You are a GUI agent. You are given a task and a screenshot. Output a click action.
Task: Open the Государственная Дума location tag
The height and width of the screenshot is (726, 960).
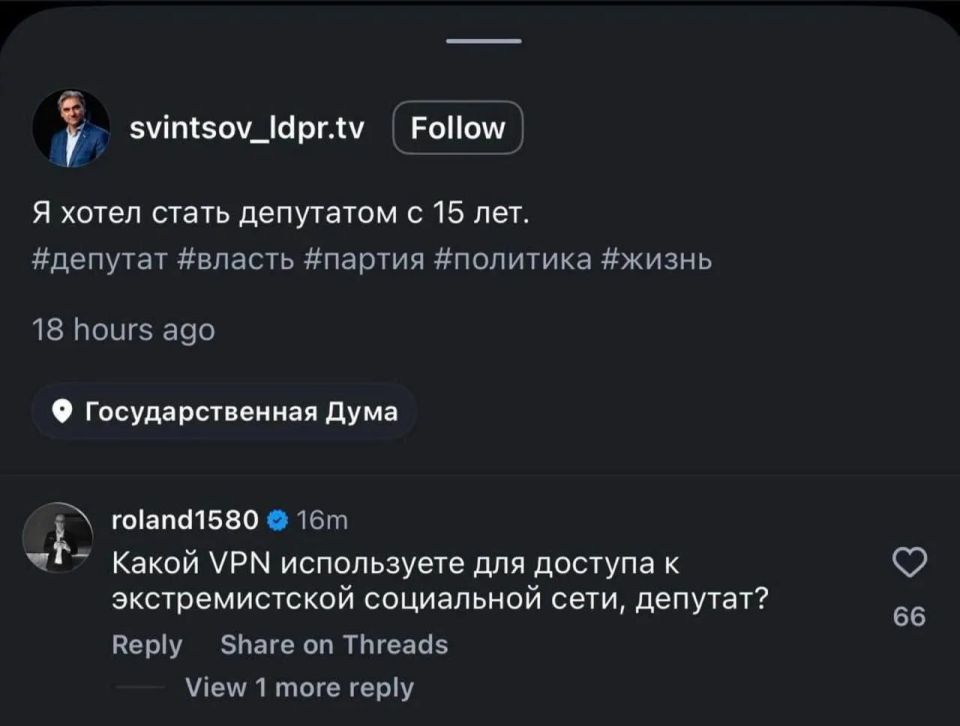click(x=243, y=409)
